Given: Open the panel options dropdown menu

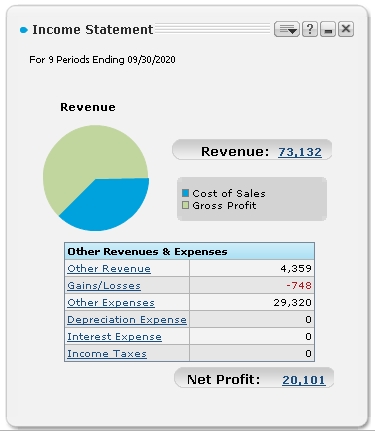Looking at the screenshot, I should pyautogui.click(x=287, y=29).
